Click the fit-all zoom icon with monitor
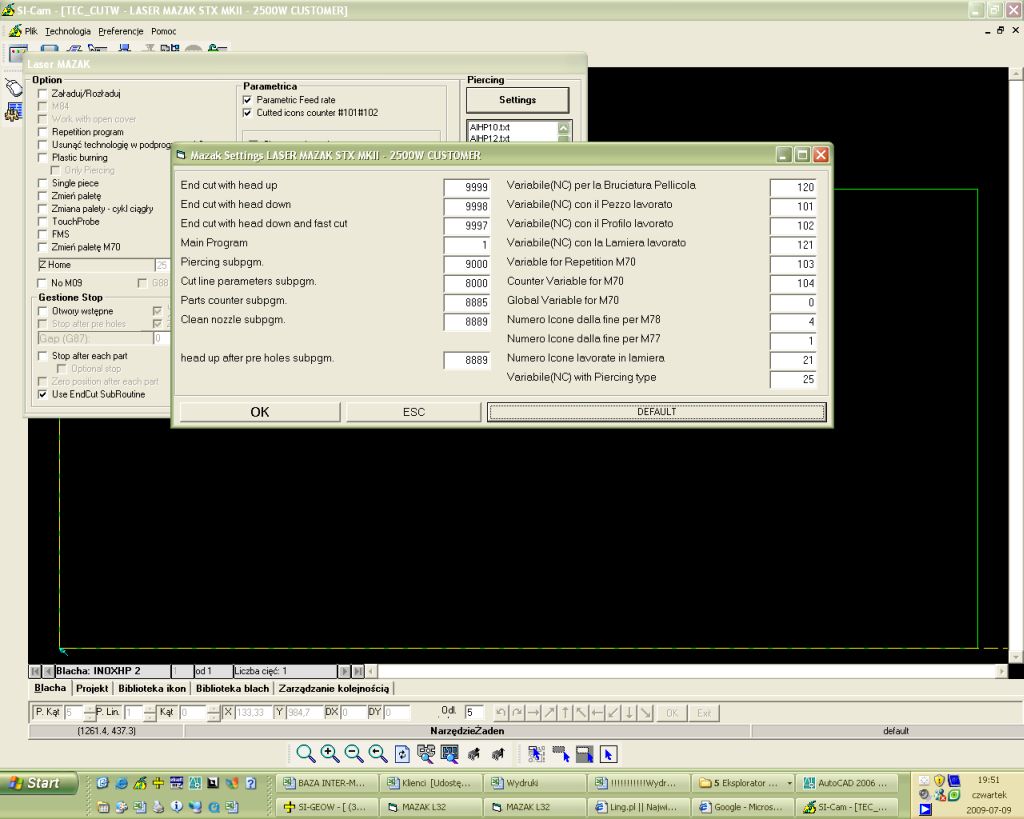The height and width of the screenshot is (819, 1024). tap(449, 754)
